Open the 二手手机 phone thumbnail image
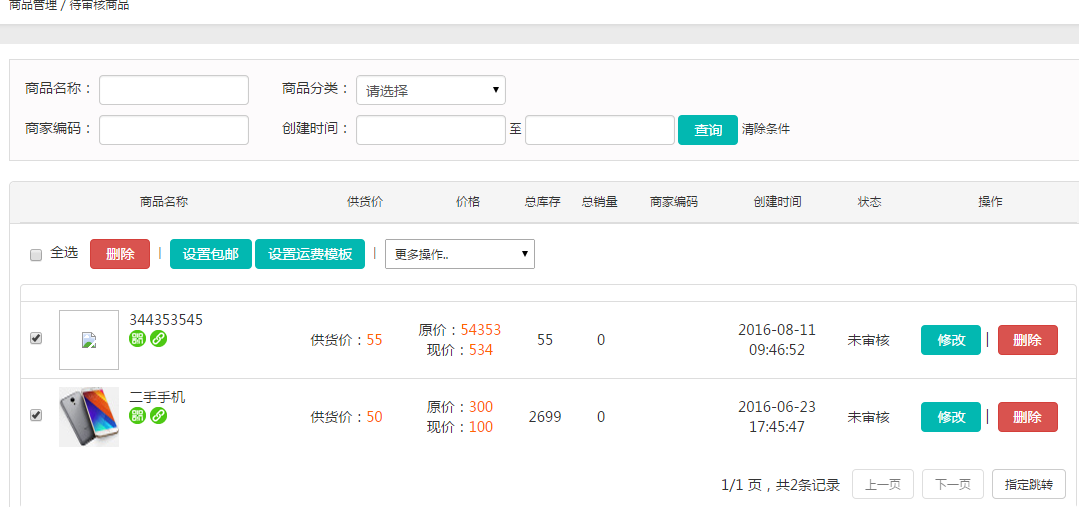 click(89, 416)
